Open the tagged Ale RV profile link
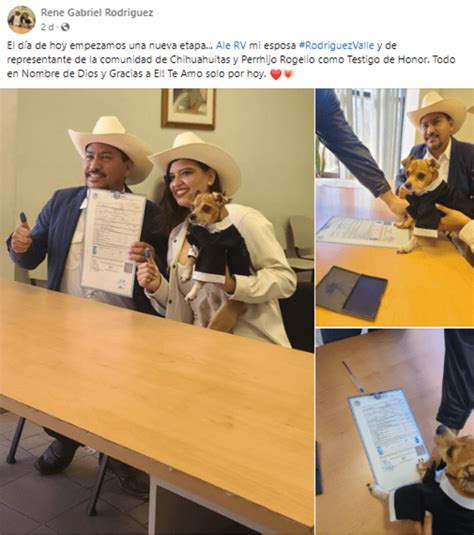Image resolution: width=474 pixels, height=535 pixels. 231,45
